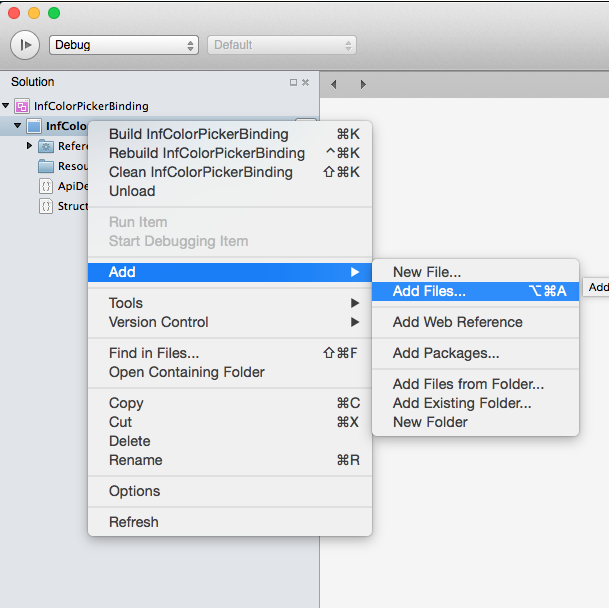
Task: Choose Add Existing Folder...
Action: pos(475,403)
